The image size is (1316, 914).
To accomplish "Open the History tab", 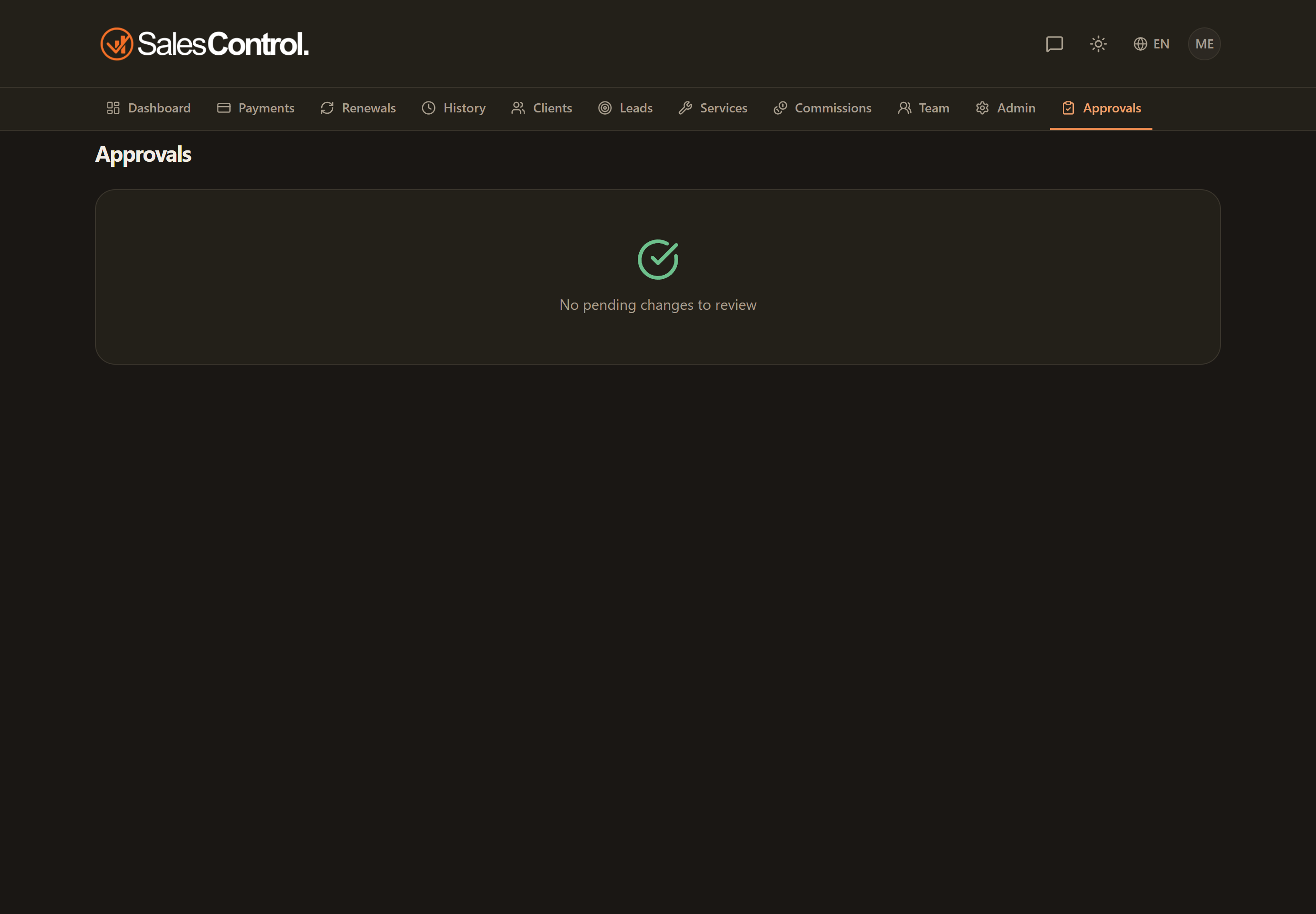I will coord(454,108).
